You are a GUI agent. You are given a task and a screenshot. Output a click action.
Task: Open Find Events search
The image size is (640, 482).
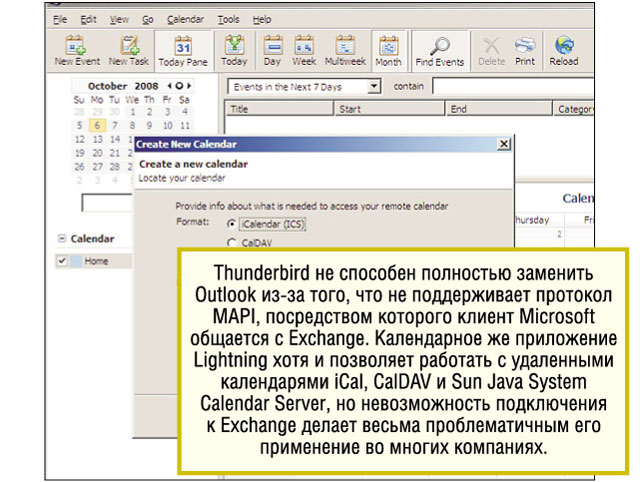(x=440, y=51)
